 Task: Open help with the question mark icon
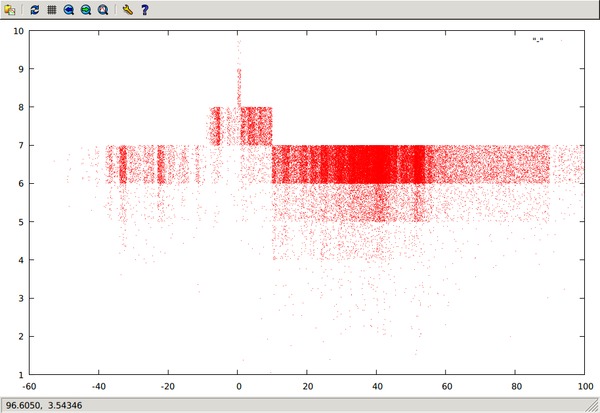pyautogui.click(x=144, y=10)
